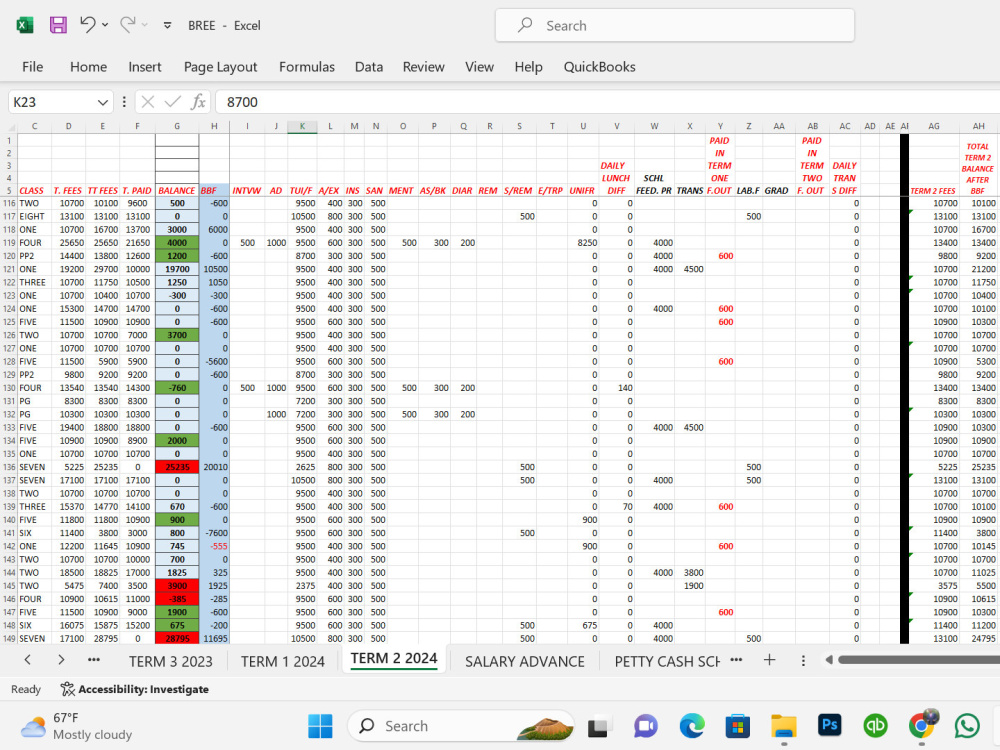Open the Help tab
The image size is (1000, 750).
(x=528, y=67)
